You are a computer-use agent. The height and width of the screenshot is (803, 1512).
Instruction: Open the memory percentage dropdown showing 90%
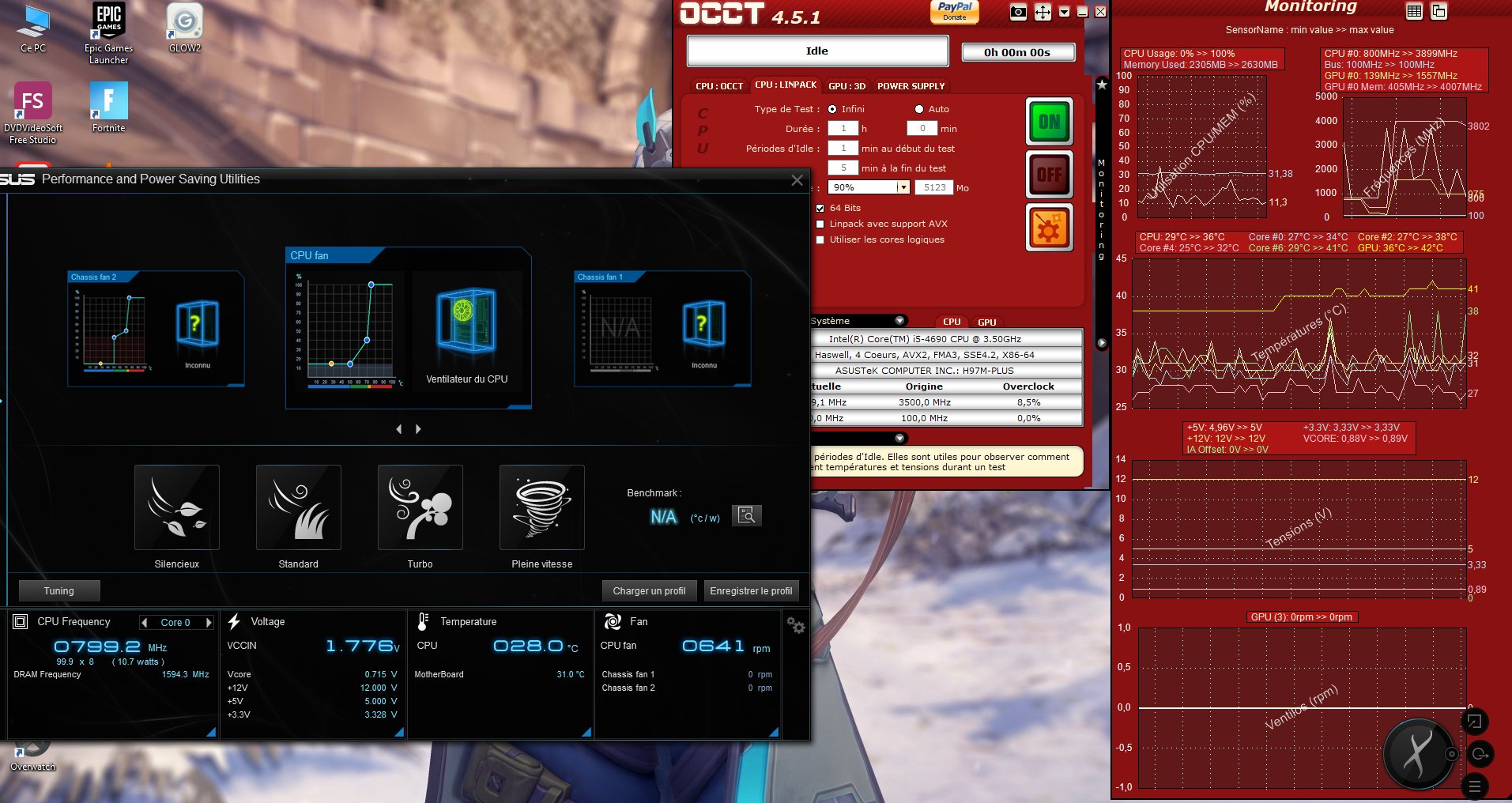pyautogui.click(x=903, y=187)
